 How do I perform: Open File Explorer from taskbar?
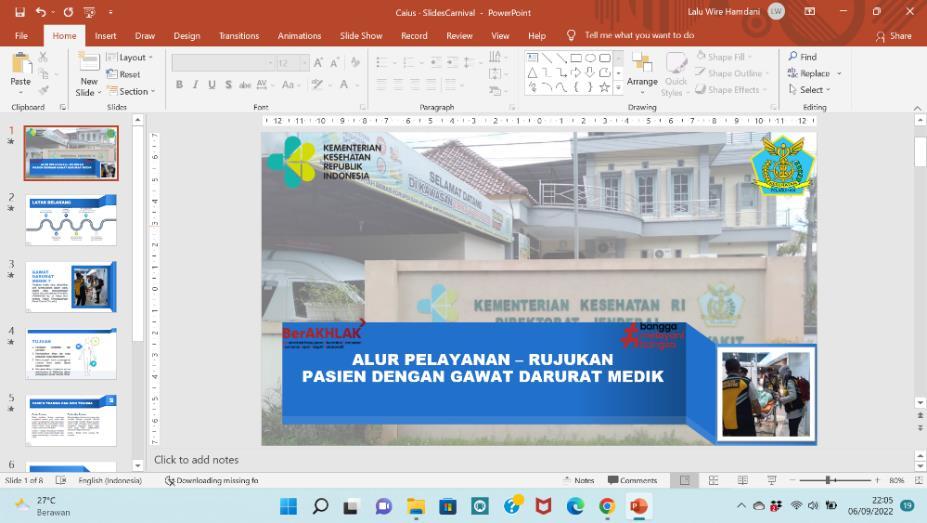pos(416,506)
